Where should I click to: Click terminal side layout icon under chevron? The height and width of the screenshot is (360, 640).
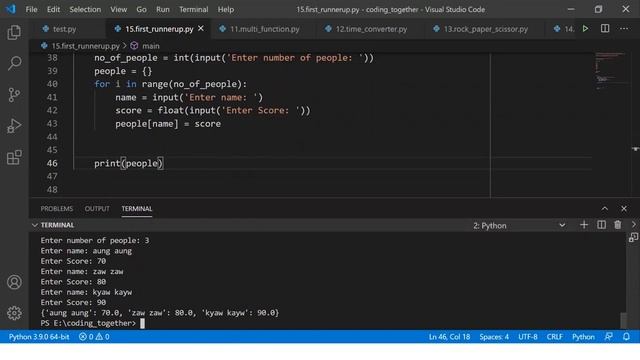click(633, 238)
